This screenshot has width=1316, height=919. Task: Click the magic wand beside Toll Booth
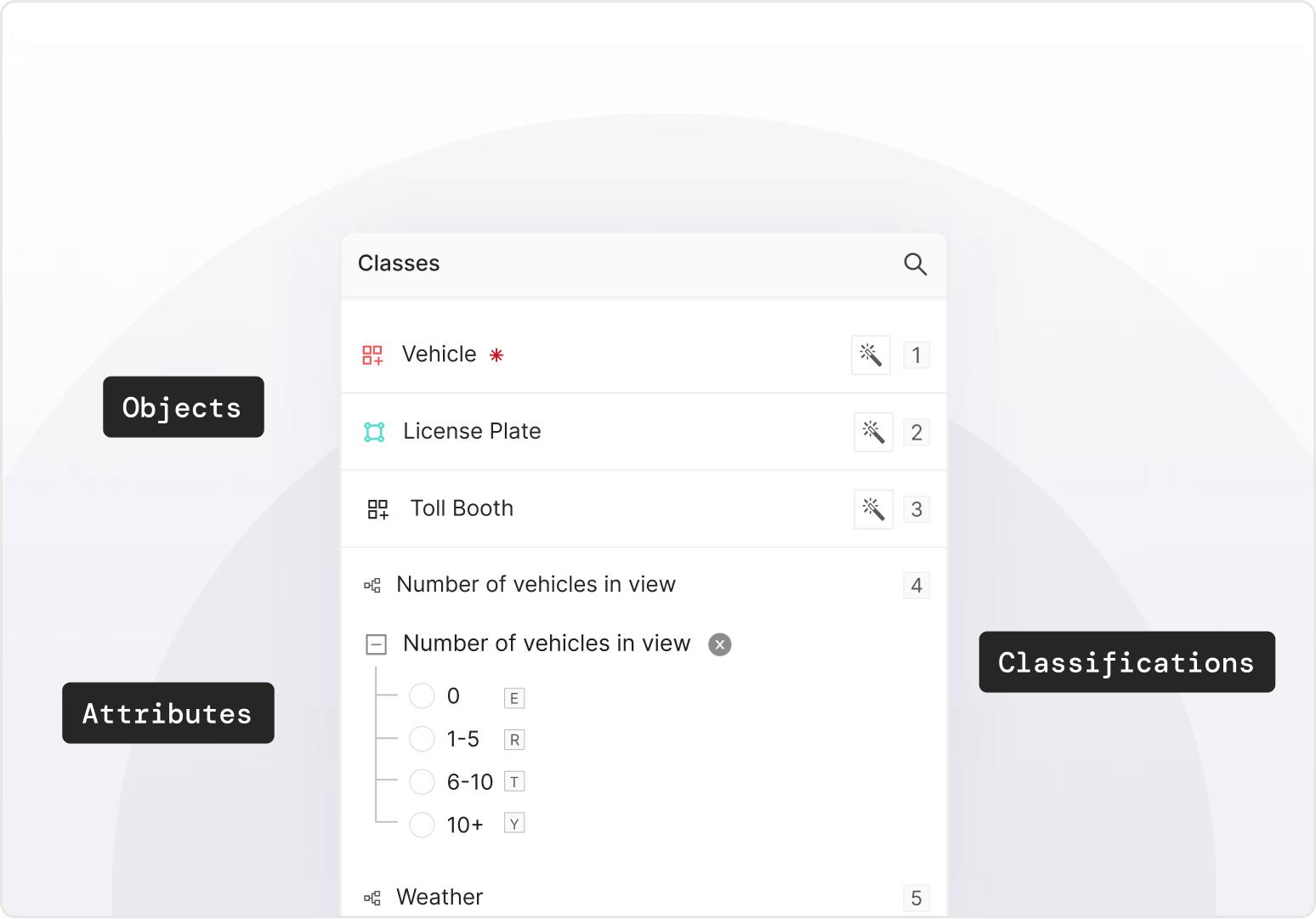(873, 509)
